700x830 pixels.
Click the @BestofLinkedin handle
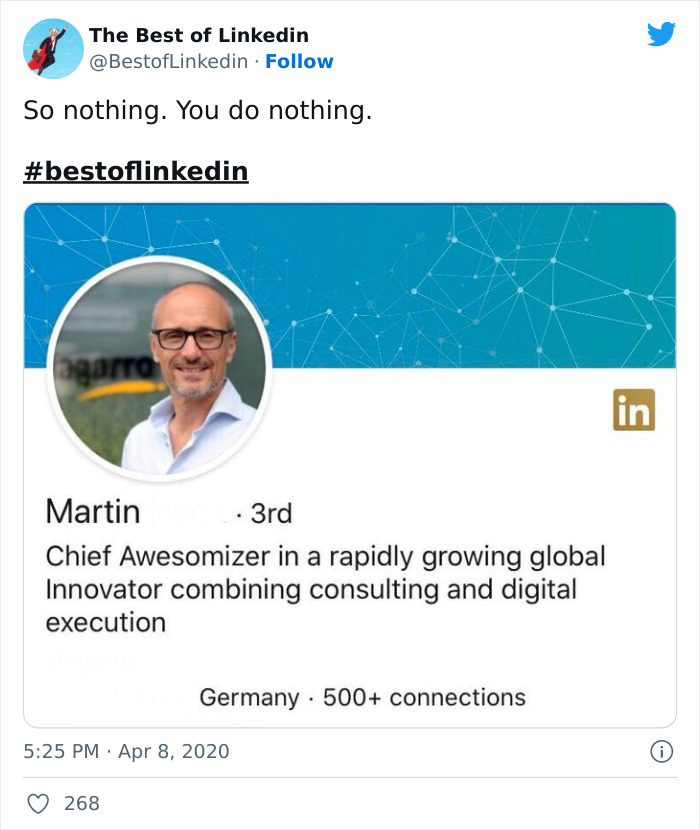coord(169,61)
